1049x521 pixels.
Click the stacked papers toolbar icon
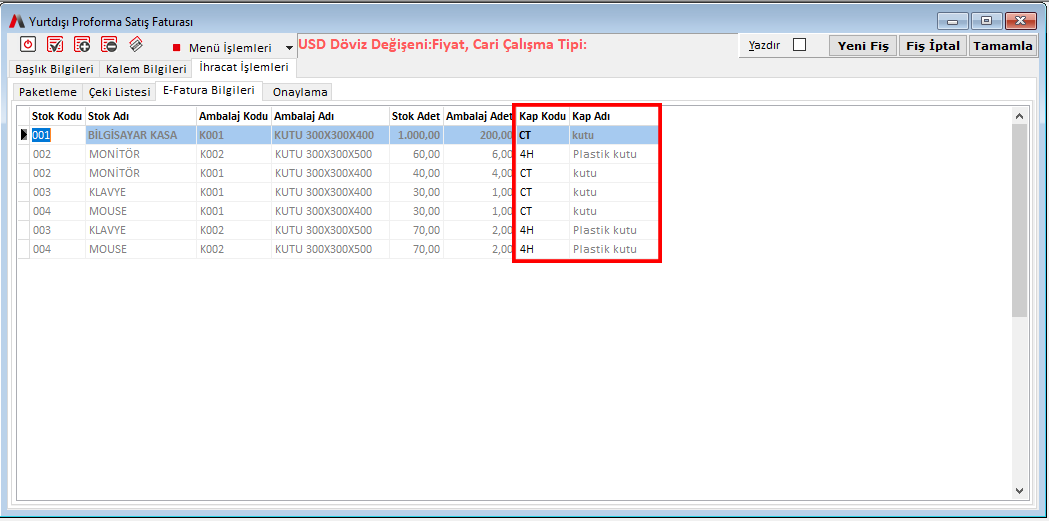click(136, 45)
